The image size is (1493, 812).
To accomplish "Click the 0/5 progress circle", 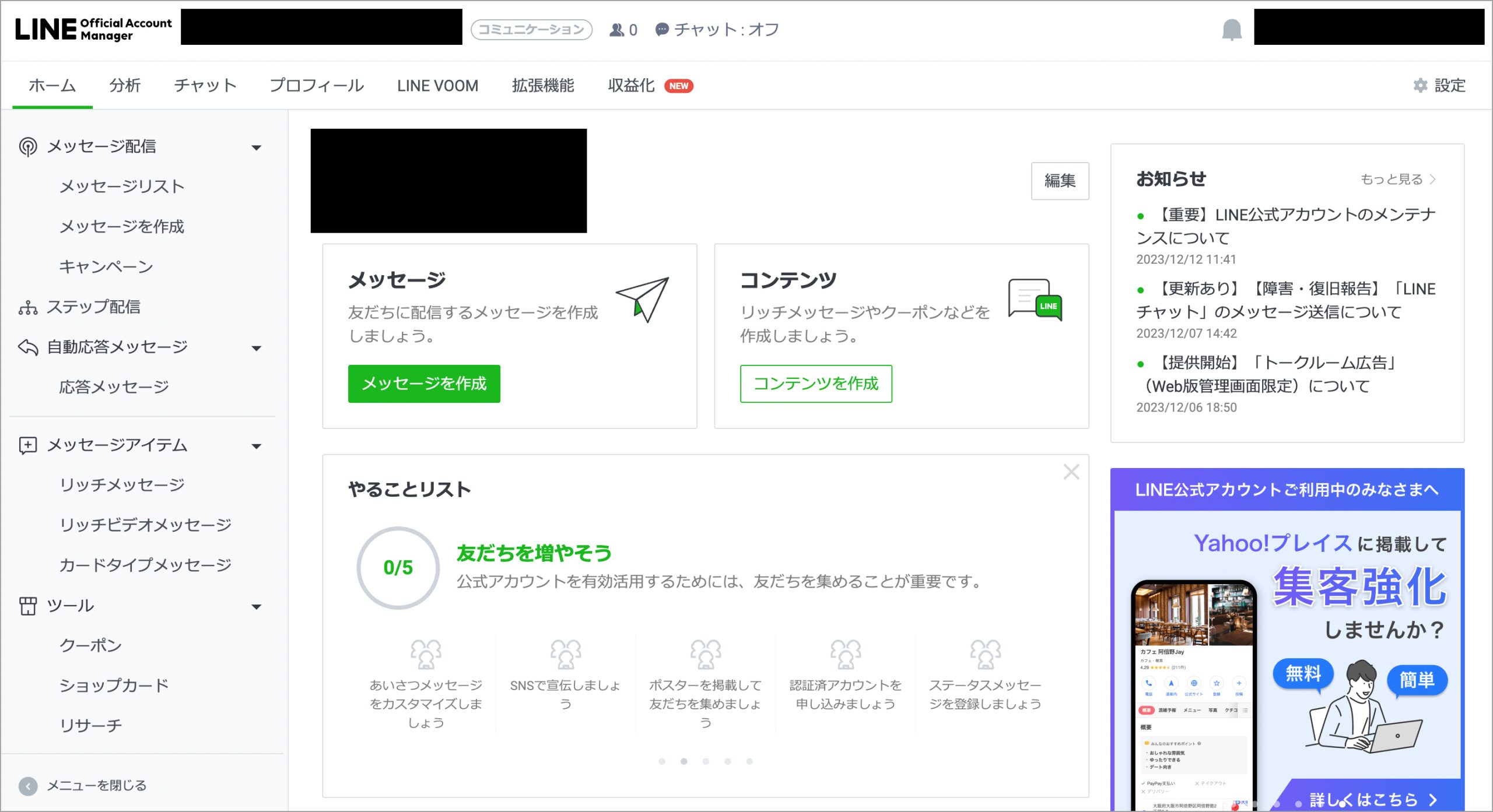I will (x=398, y=568).
